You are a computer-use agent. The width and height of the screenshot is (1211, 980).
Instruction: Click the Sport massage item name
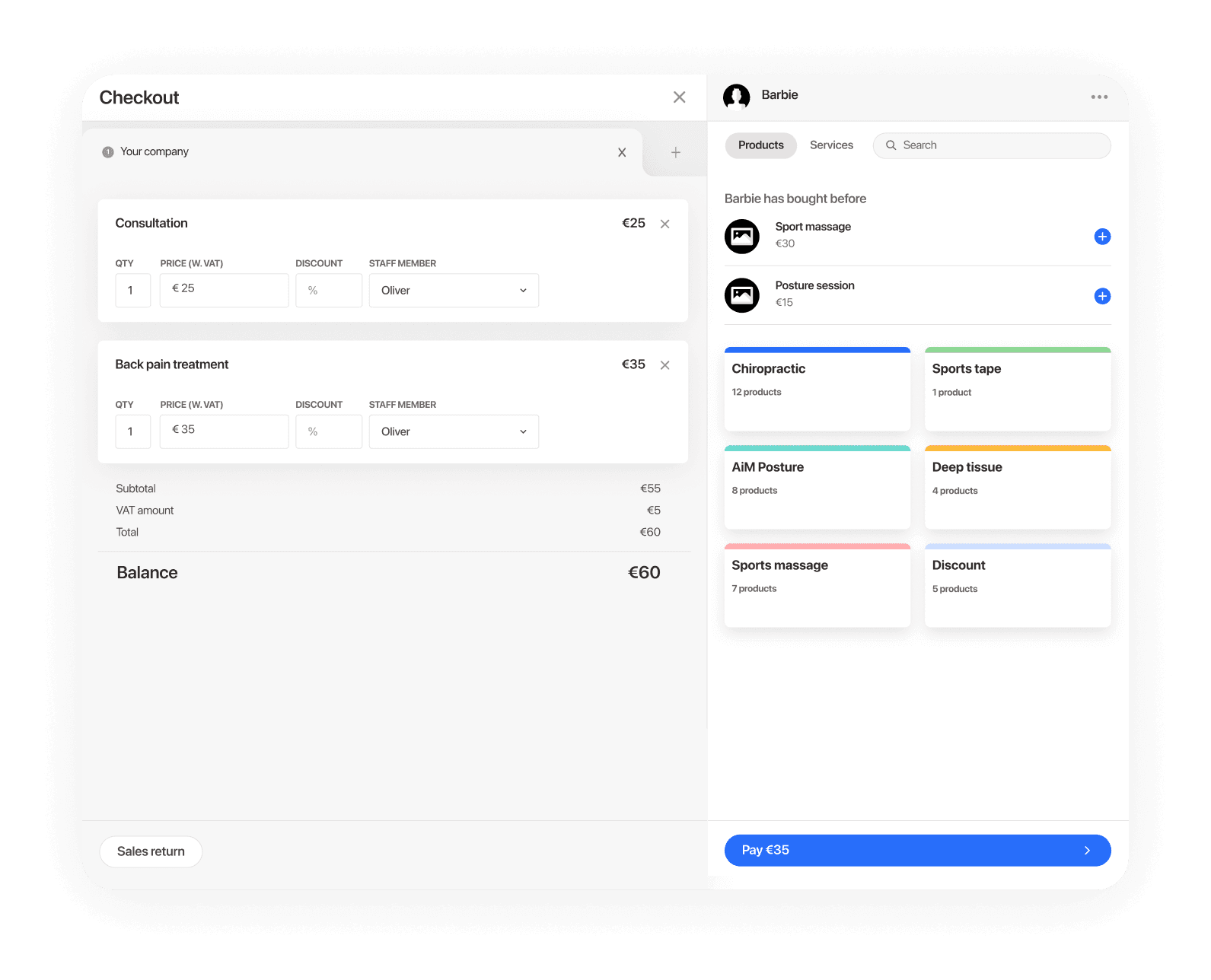[x=813, y=227]
